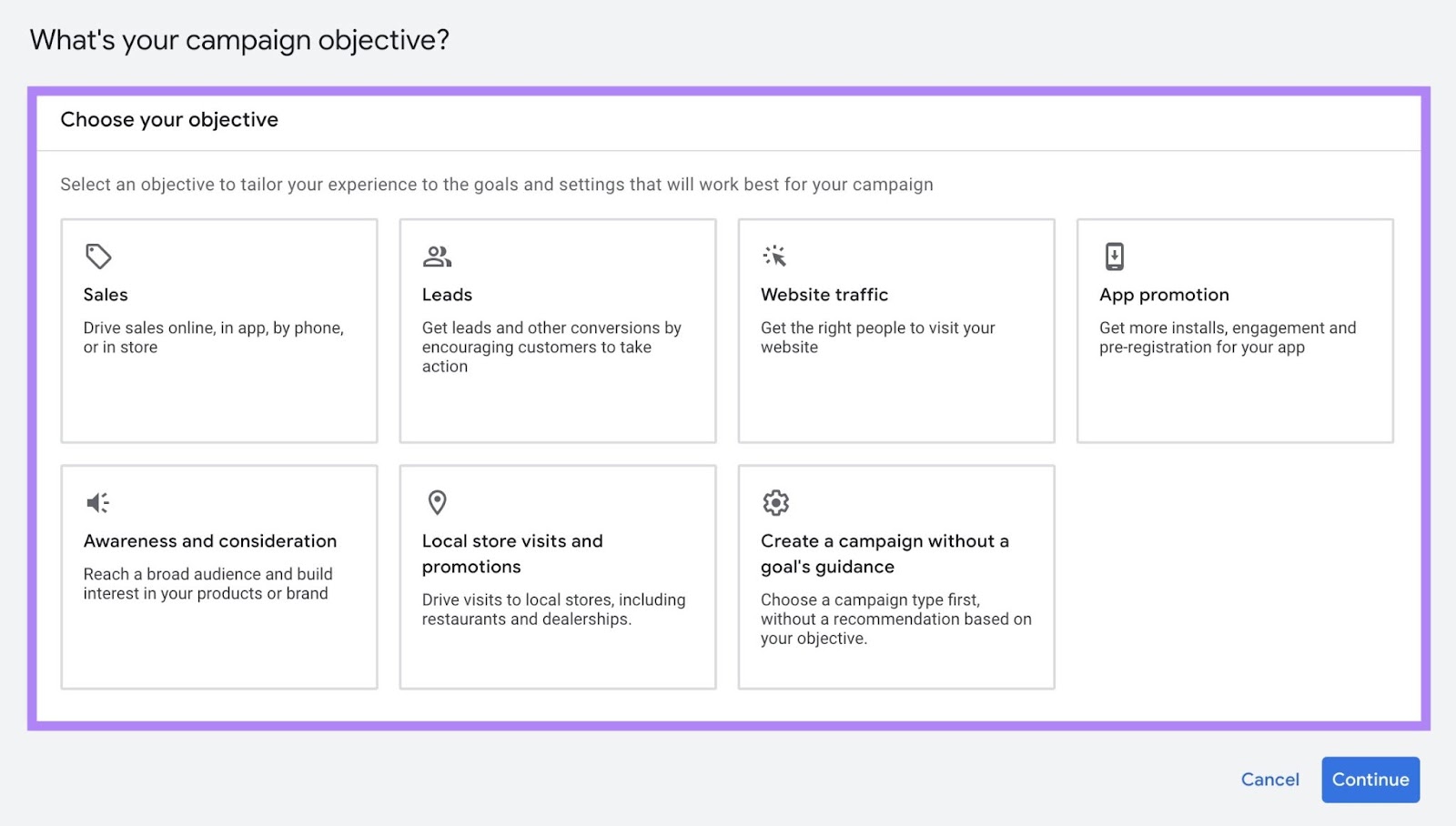Choose the App promotion objective
Viewport: 1456px width, 826px height.
pyautogui.click(x=1236, y=330)
